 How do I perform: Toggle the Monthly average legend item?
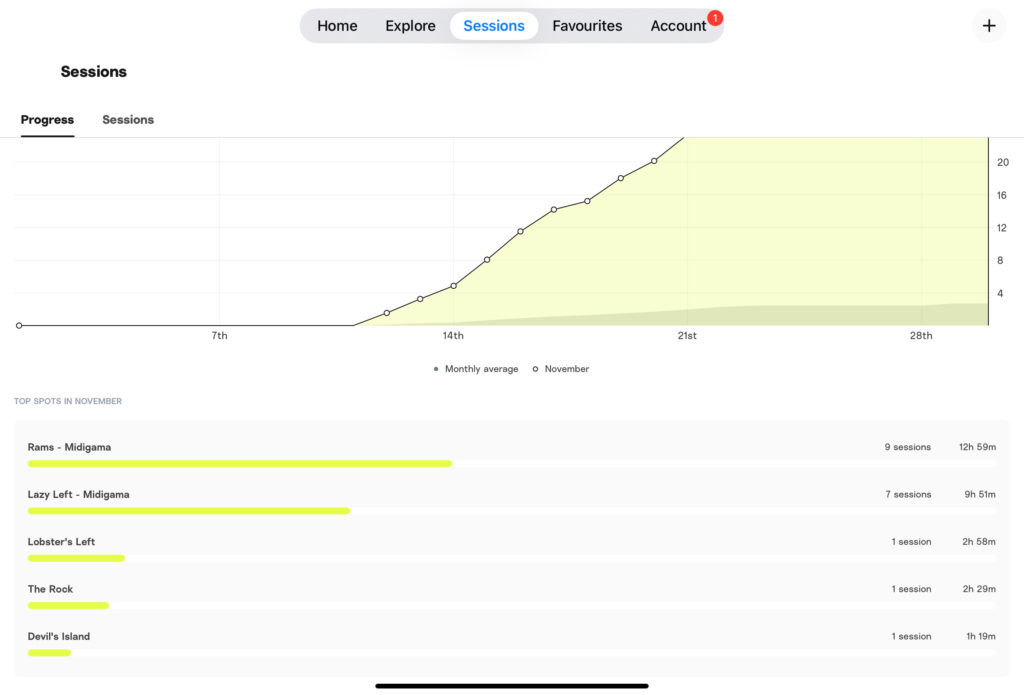pyautogui.click(x=476, y=369)
